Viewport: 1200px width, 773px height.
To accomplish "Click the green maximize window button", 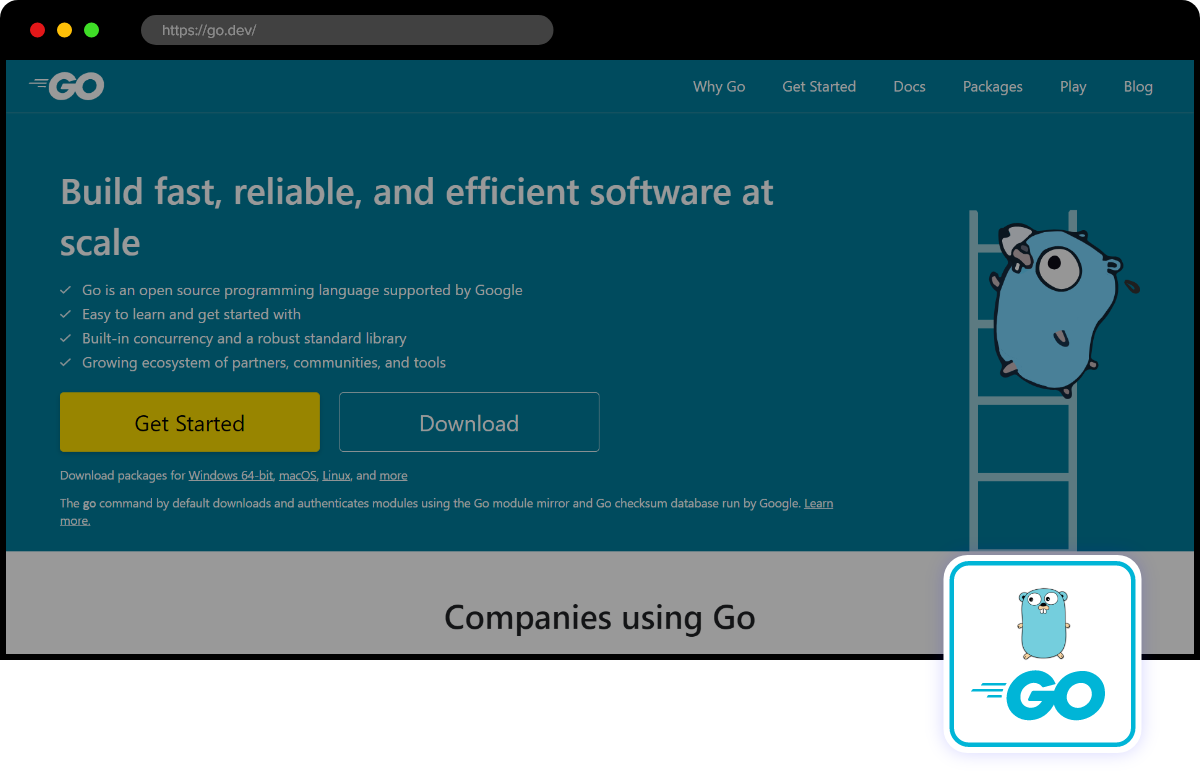I will 92,30.
